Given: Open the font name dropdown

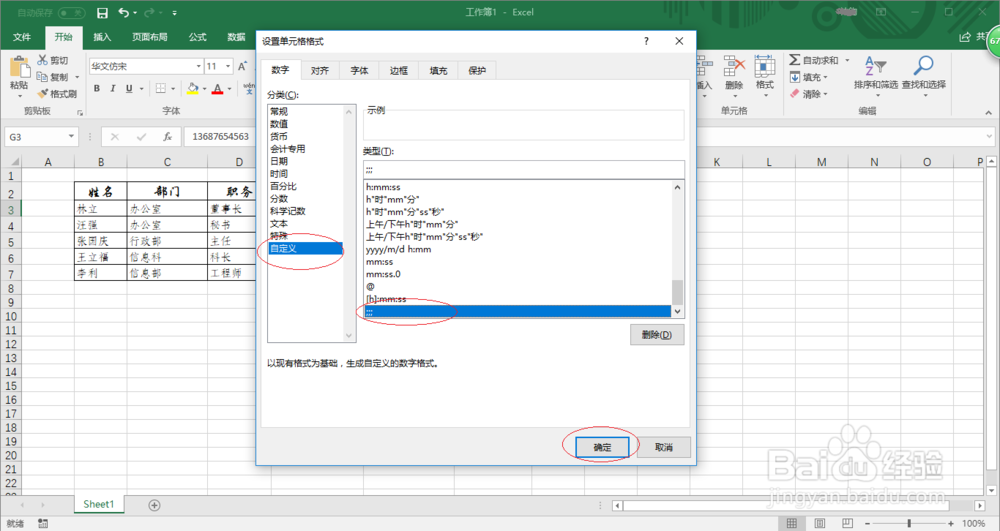Looking at the screenshot, I should [x=198, y=66].
